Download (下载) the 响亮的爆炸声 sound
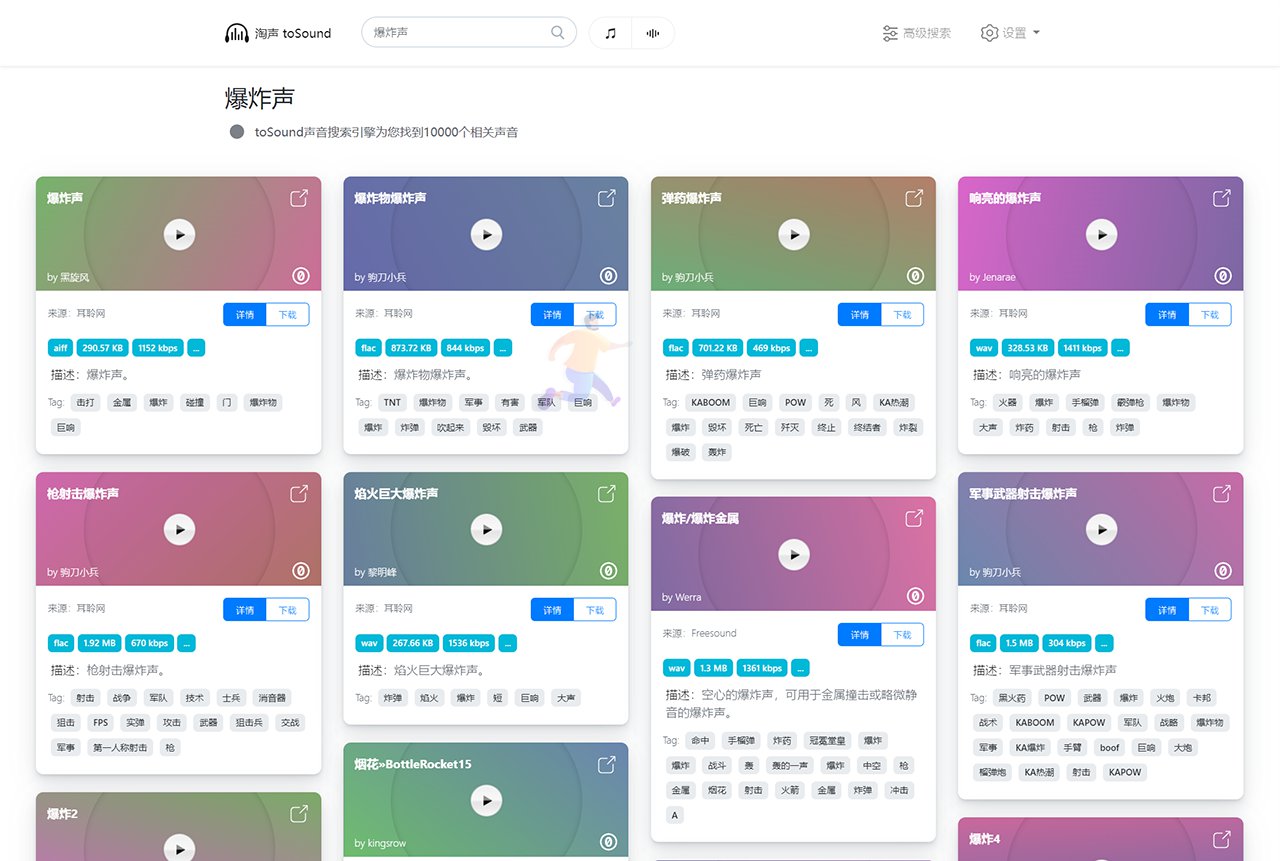 1210,314
